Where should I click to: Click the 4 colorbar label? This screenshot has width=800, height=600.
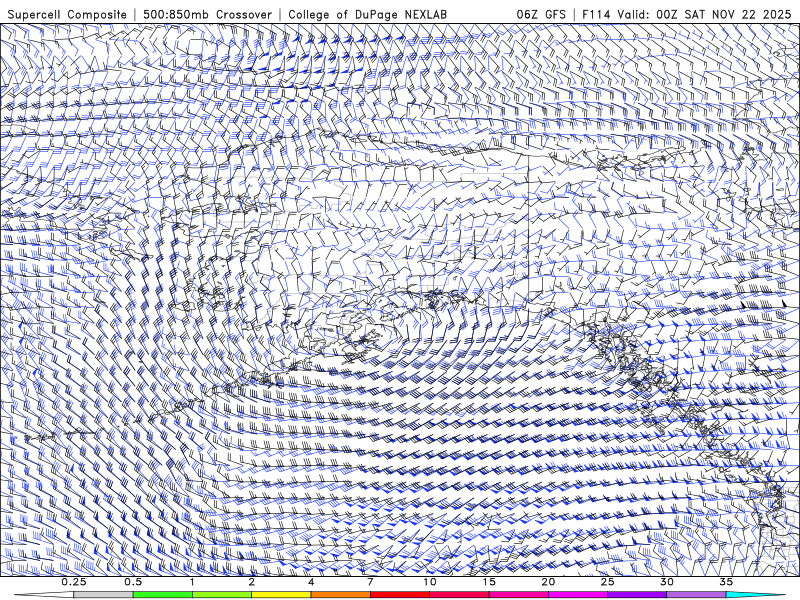(311, 582)
